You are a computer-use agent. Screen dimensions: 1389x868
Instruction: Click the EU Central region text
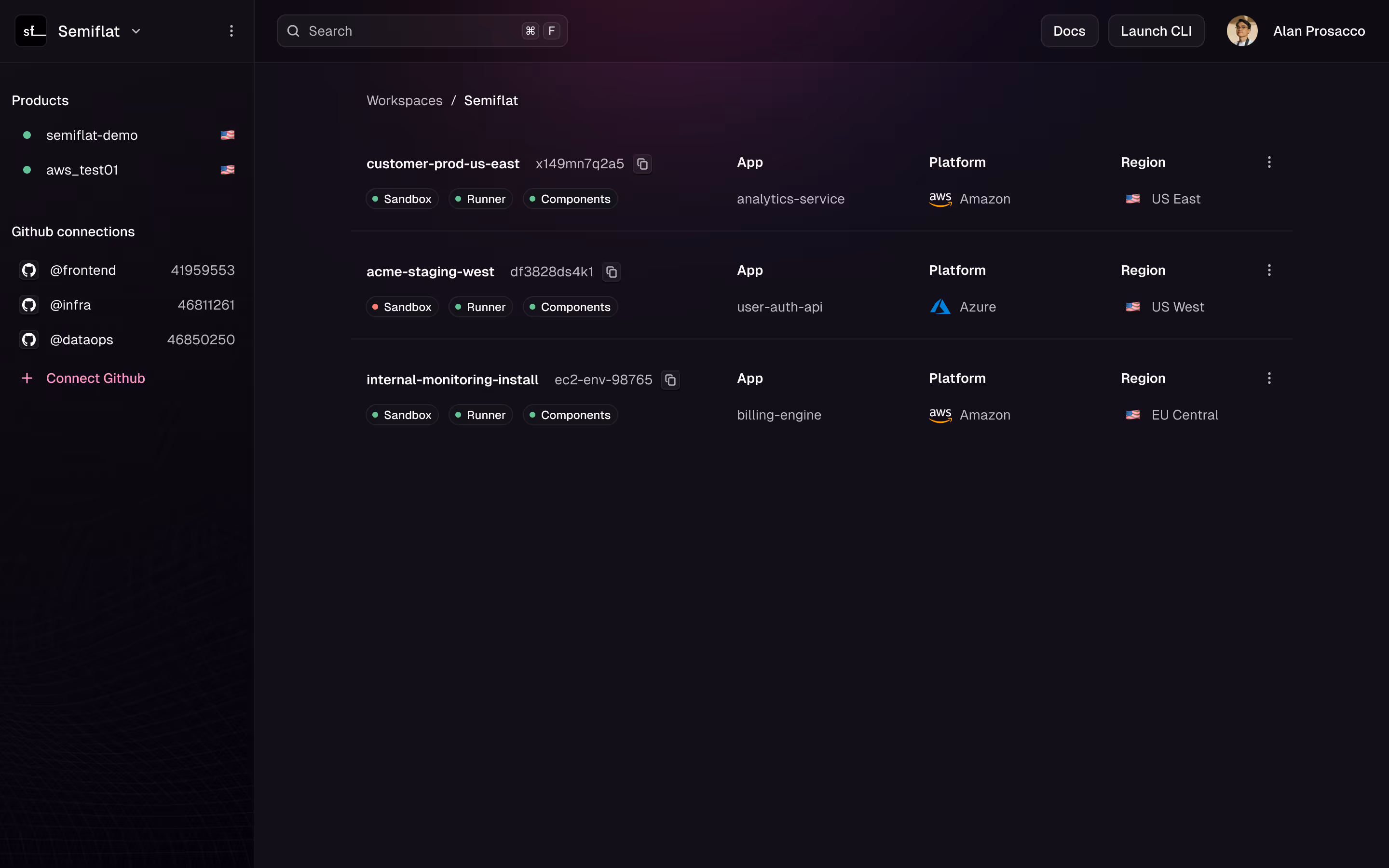pyautogui.click(x=1185, y=415)
